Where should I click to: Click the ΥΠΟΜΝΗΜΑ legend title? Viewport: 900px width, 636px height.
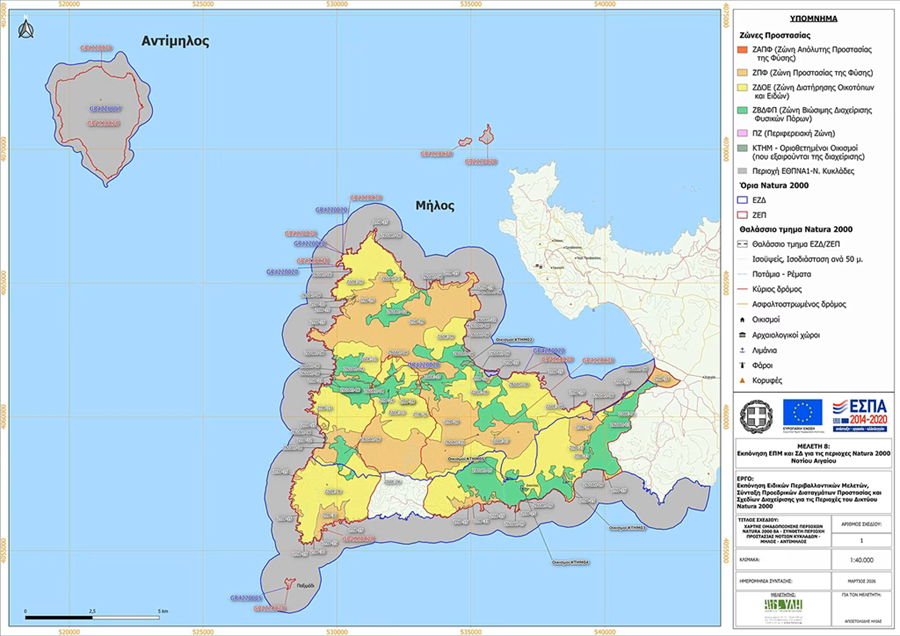(x=813, y=18)
